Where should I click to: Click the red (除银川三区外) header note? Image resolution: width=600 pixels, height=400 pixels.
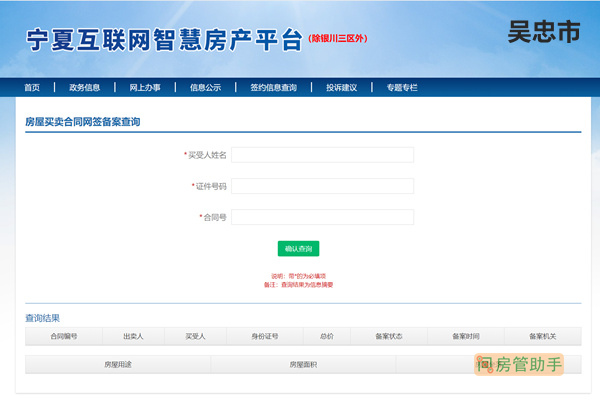point(338,38)
